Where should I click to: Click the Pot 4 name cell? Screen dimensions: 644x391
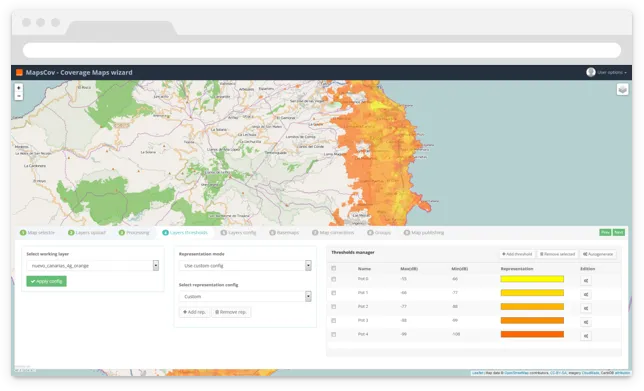363,334
